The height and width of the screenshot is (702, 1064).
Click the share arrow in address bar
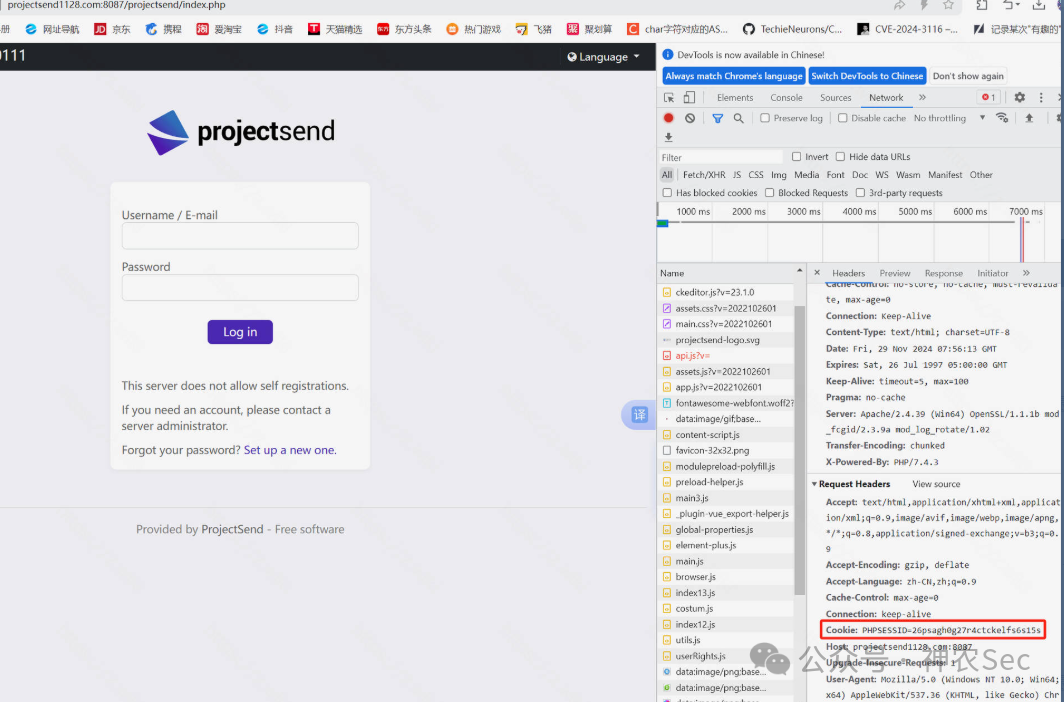click(x=899, y=5)
